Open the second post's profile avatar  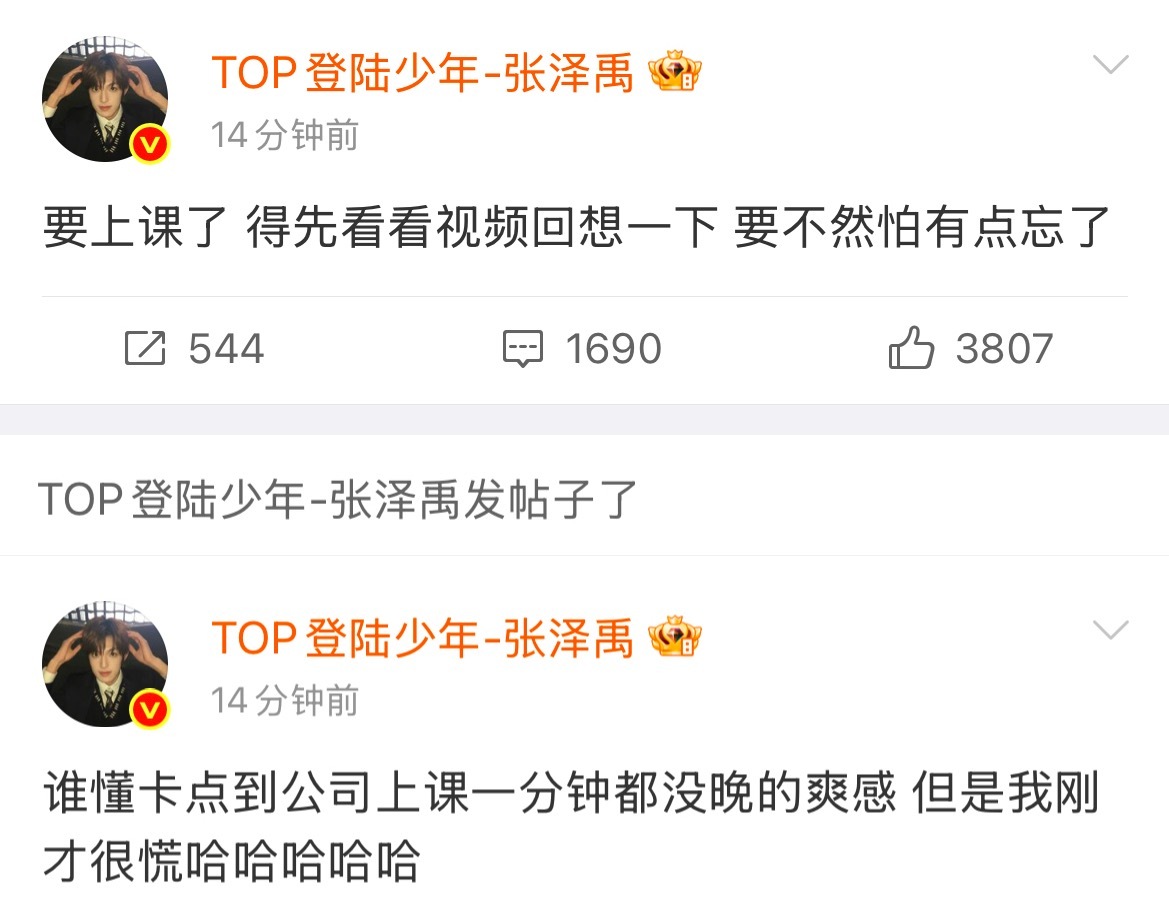tap(105, 664)
